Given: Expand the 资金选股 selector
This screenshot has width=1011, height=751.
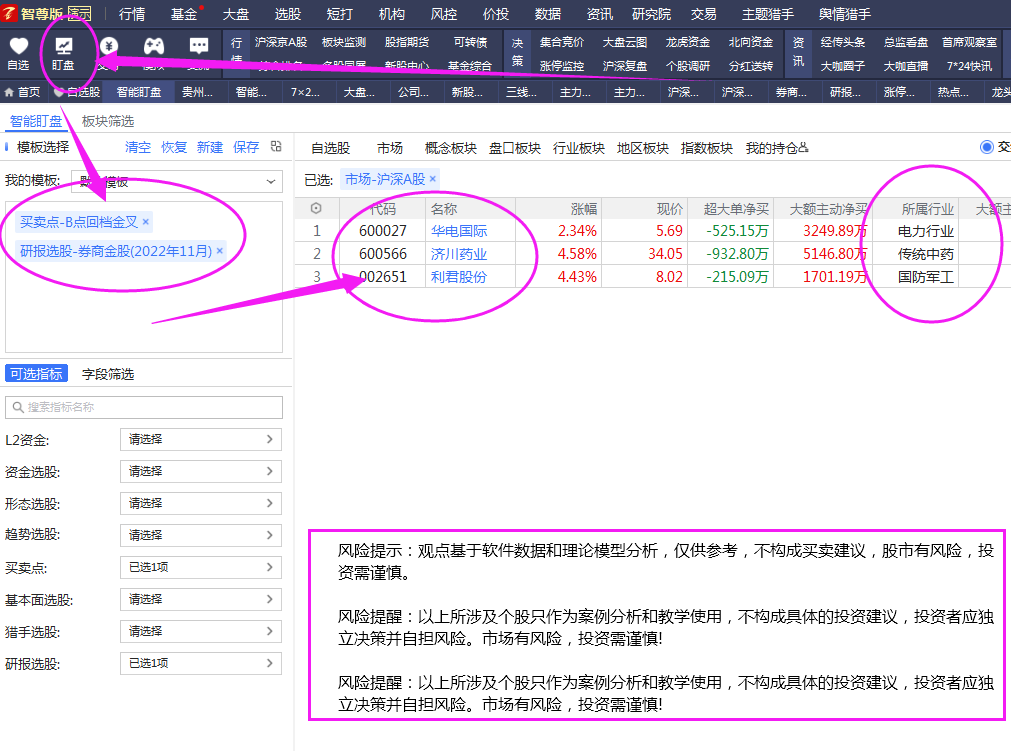Looking at the screenshot, I should [201, 472].
